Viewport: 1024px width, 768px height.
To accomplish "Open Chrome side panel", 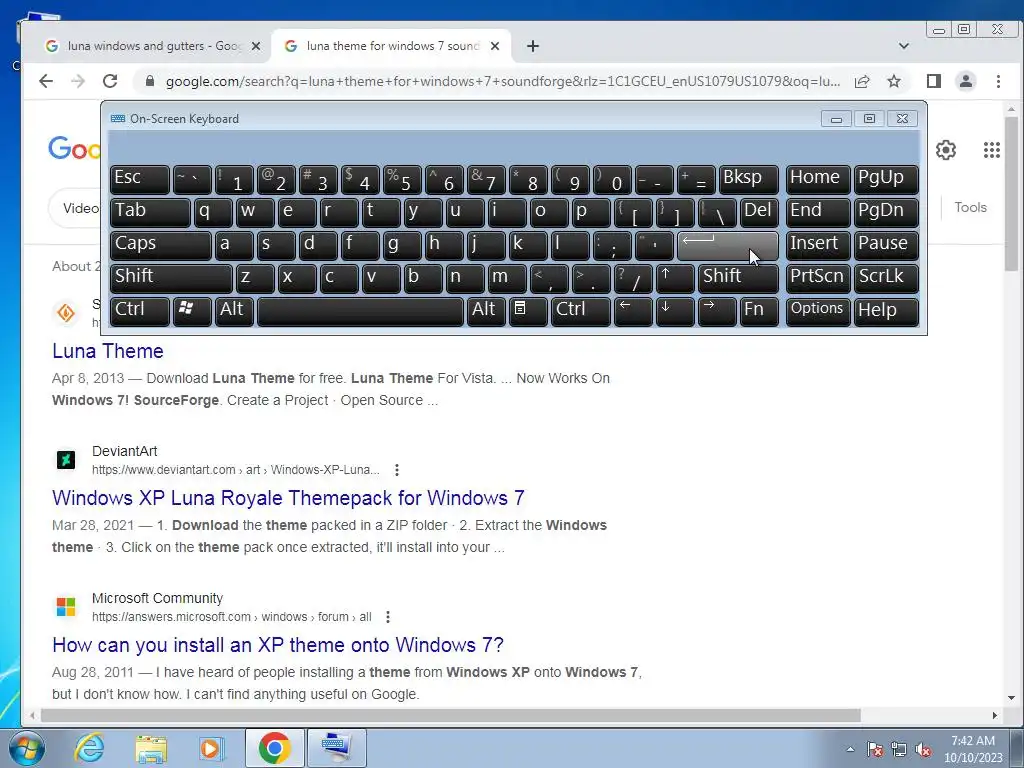I will coord(933,81).
